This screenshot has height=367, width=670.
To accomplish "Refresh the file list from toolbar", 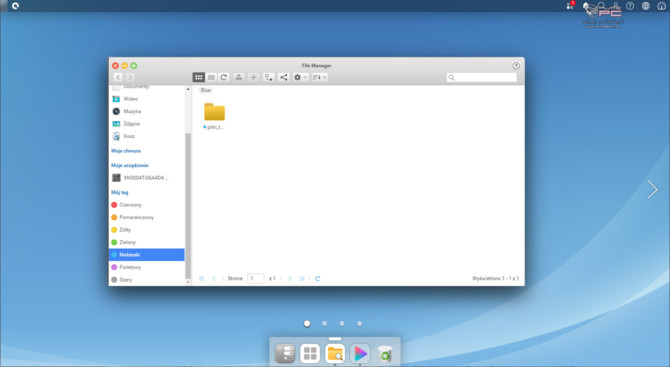I will pos(223,77).
